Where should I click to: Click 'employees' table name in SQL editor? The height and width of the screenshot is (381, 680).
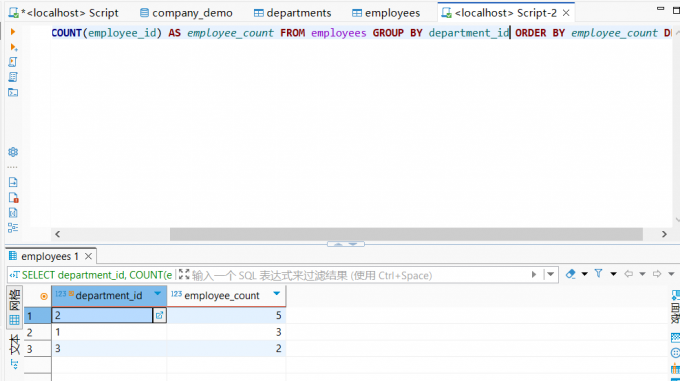click(x=339, y=33)
